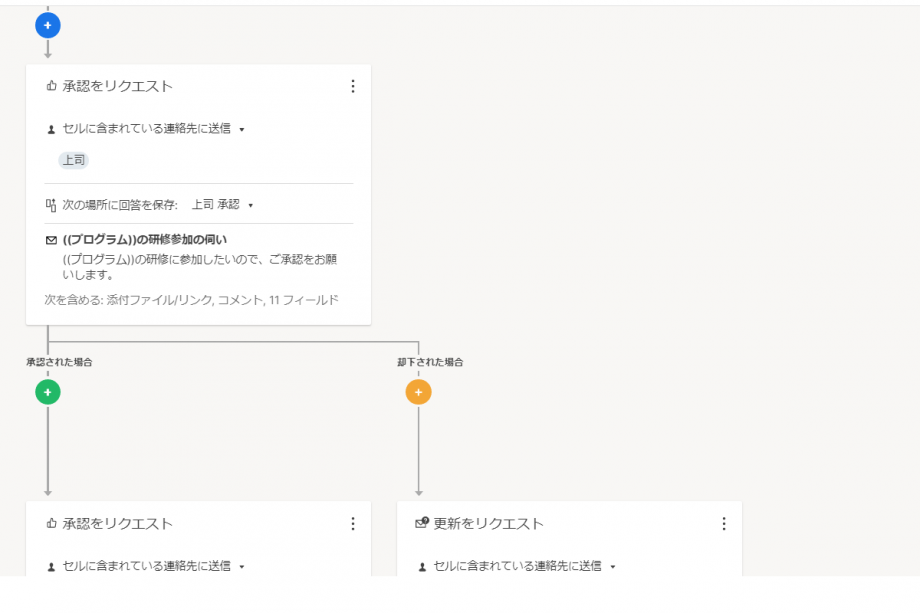Open the three-dot menu on the approved-branch 承認をリクエスト card
920x613 pixels.
pos(352,524)
